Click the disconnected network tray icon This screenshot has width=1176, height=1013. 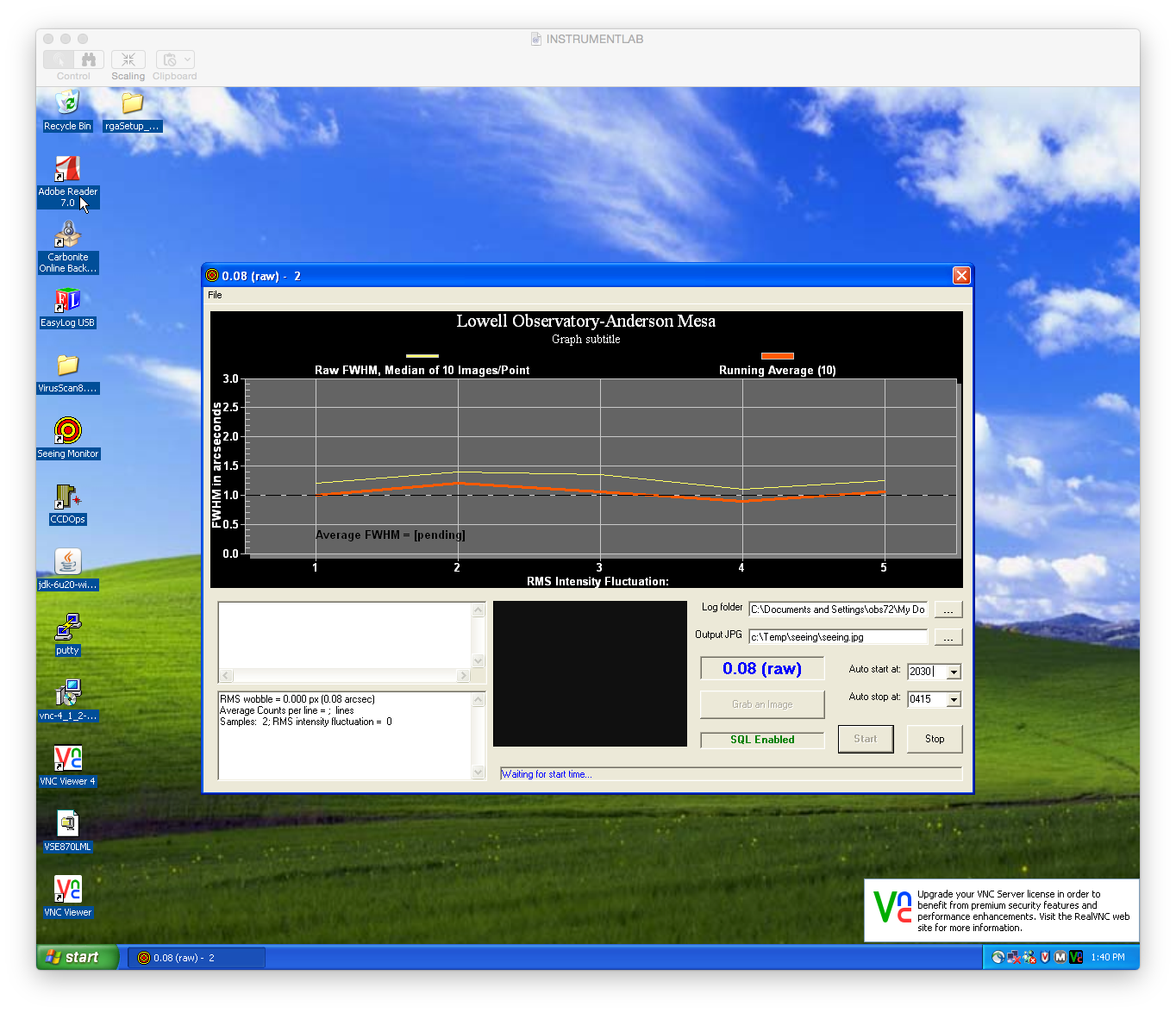click(x=1014, y=957)
